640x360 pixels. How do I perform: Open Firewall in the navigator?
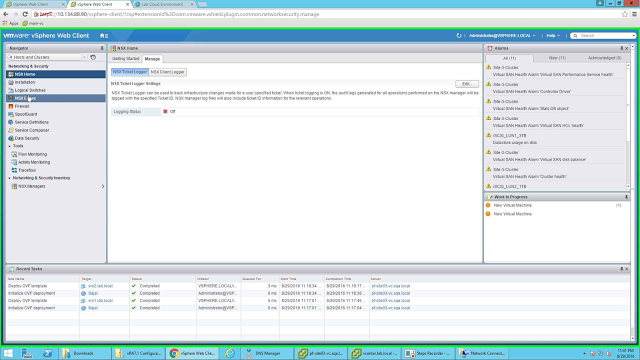point(22,106)
